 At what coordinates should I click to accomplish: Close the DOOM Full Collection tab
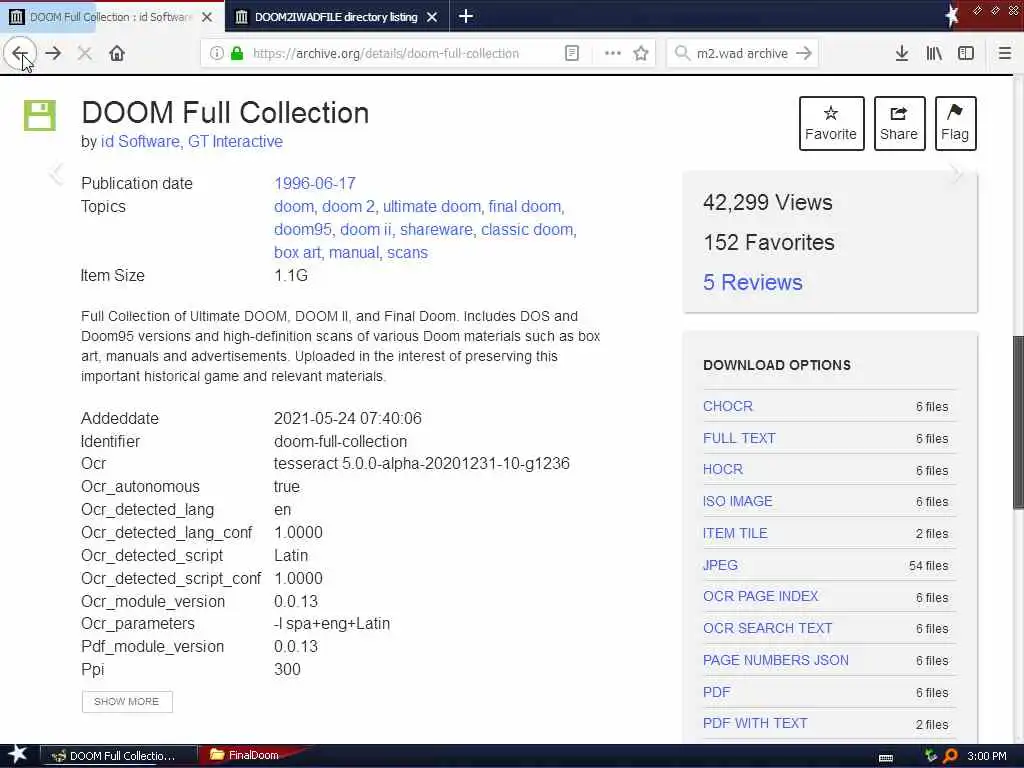(207, 17)
